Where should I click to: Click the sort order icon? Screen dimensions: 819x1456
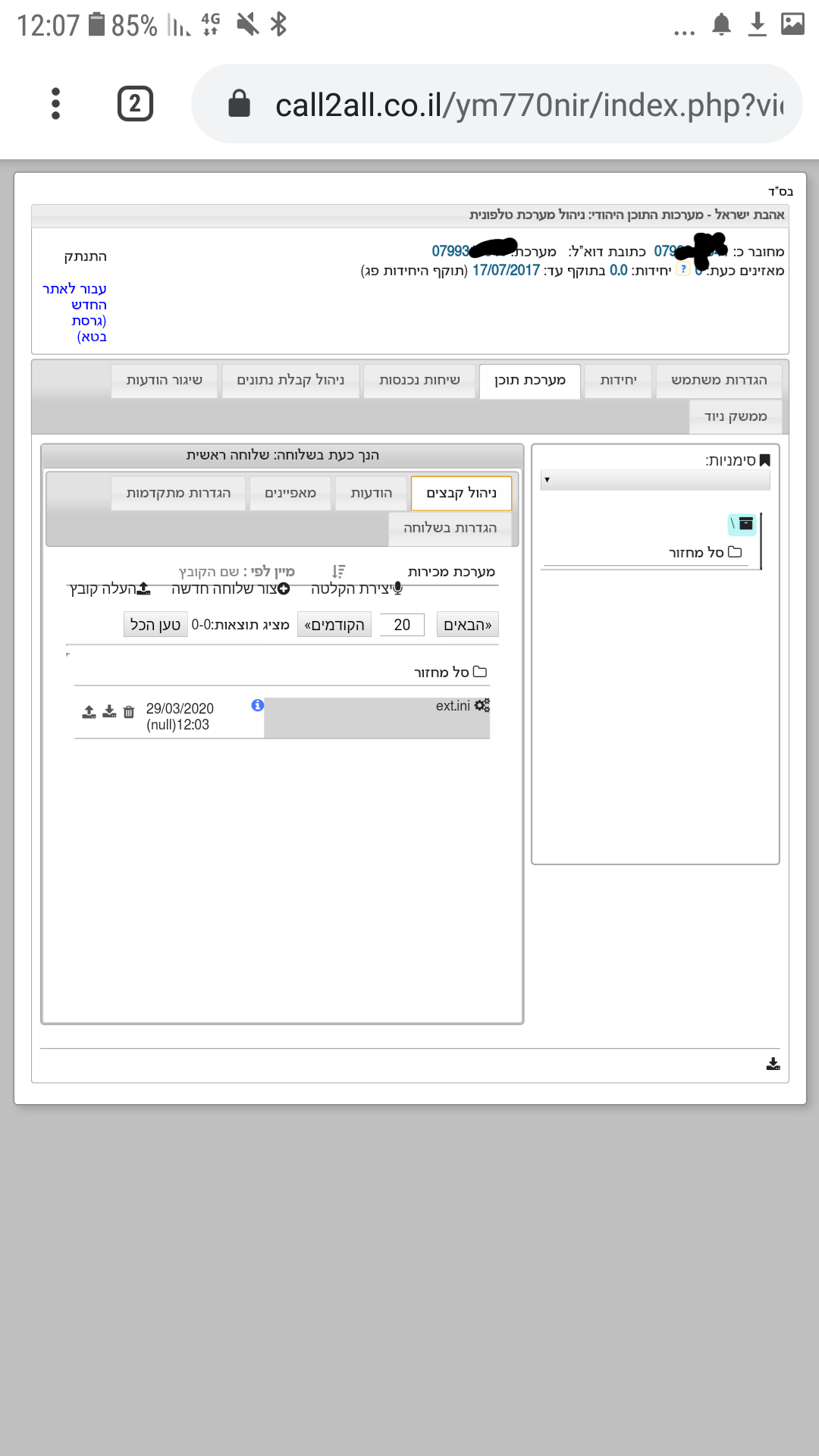(x=339, y=571)
